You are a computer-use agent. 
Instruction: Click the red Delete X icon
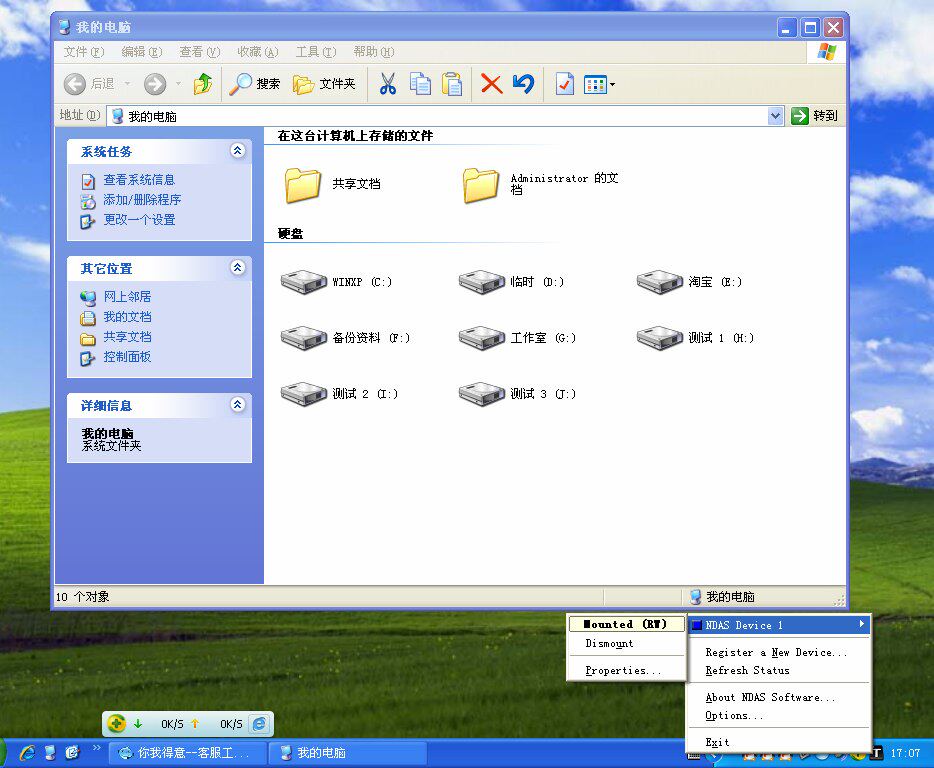point(491,84)
